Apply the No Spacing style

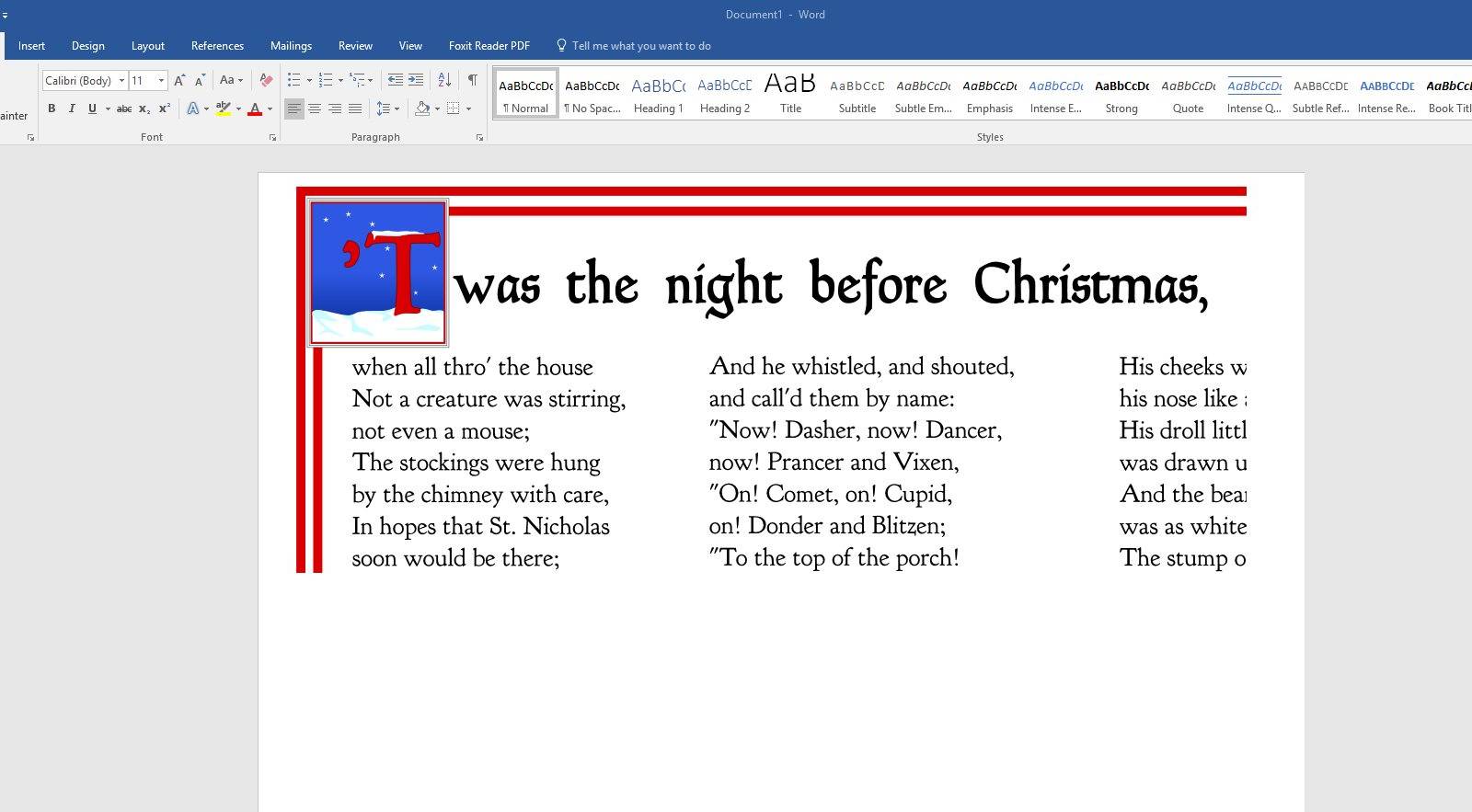click(592, 93)
